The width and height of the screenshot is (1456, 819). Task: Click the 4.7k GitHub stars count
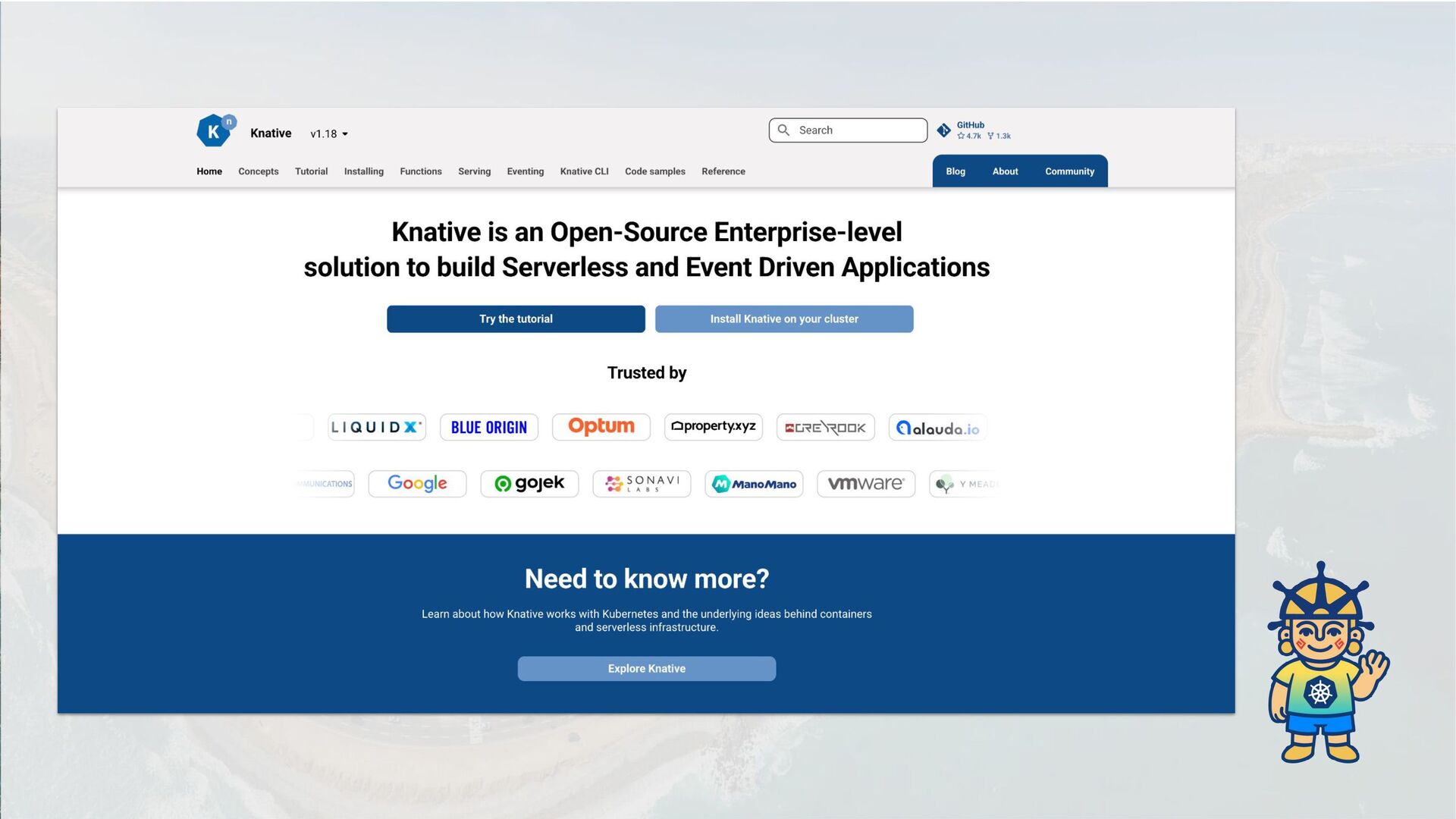(969, 136)
